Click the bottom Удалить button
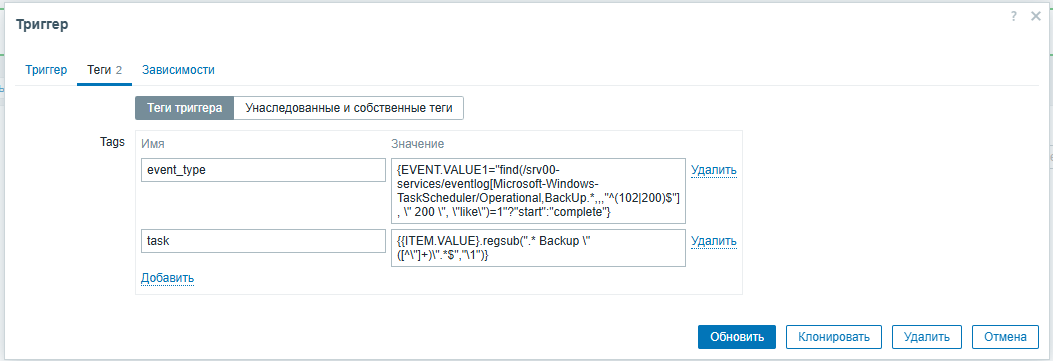 click(x=927, y=337)
